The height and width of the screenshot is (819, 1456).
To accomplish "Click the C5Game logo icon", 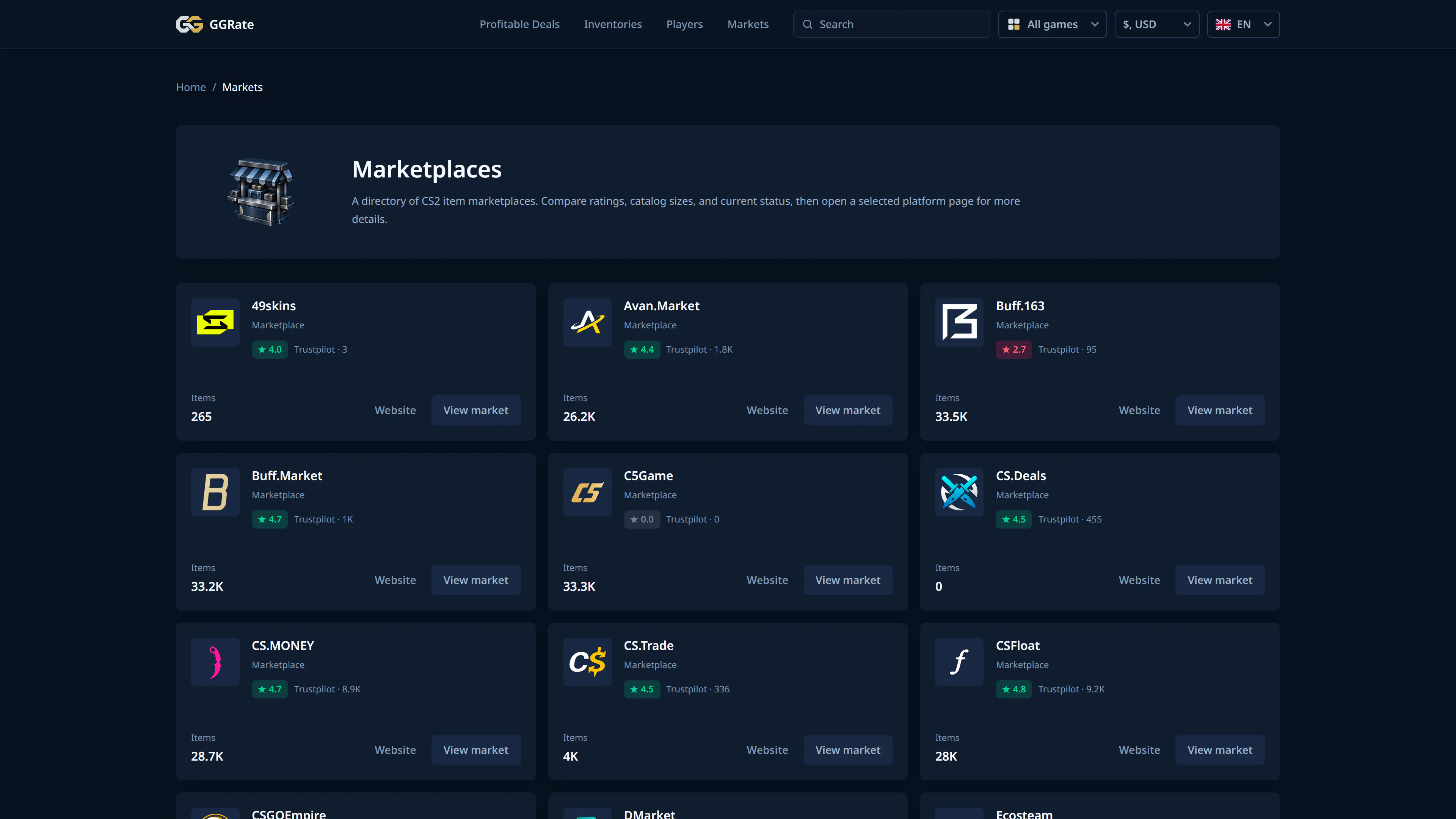I will (587, 492).
